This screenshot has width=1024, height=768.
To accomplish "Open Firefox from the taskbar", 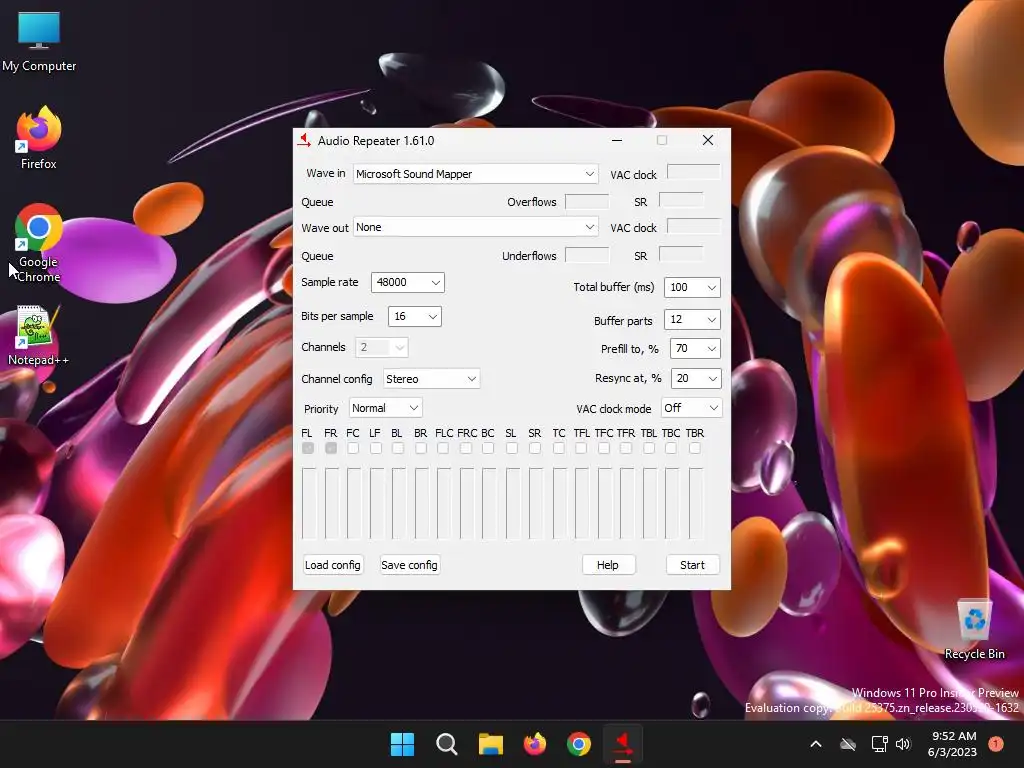I will tap(535, 744).
